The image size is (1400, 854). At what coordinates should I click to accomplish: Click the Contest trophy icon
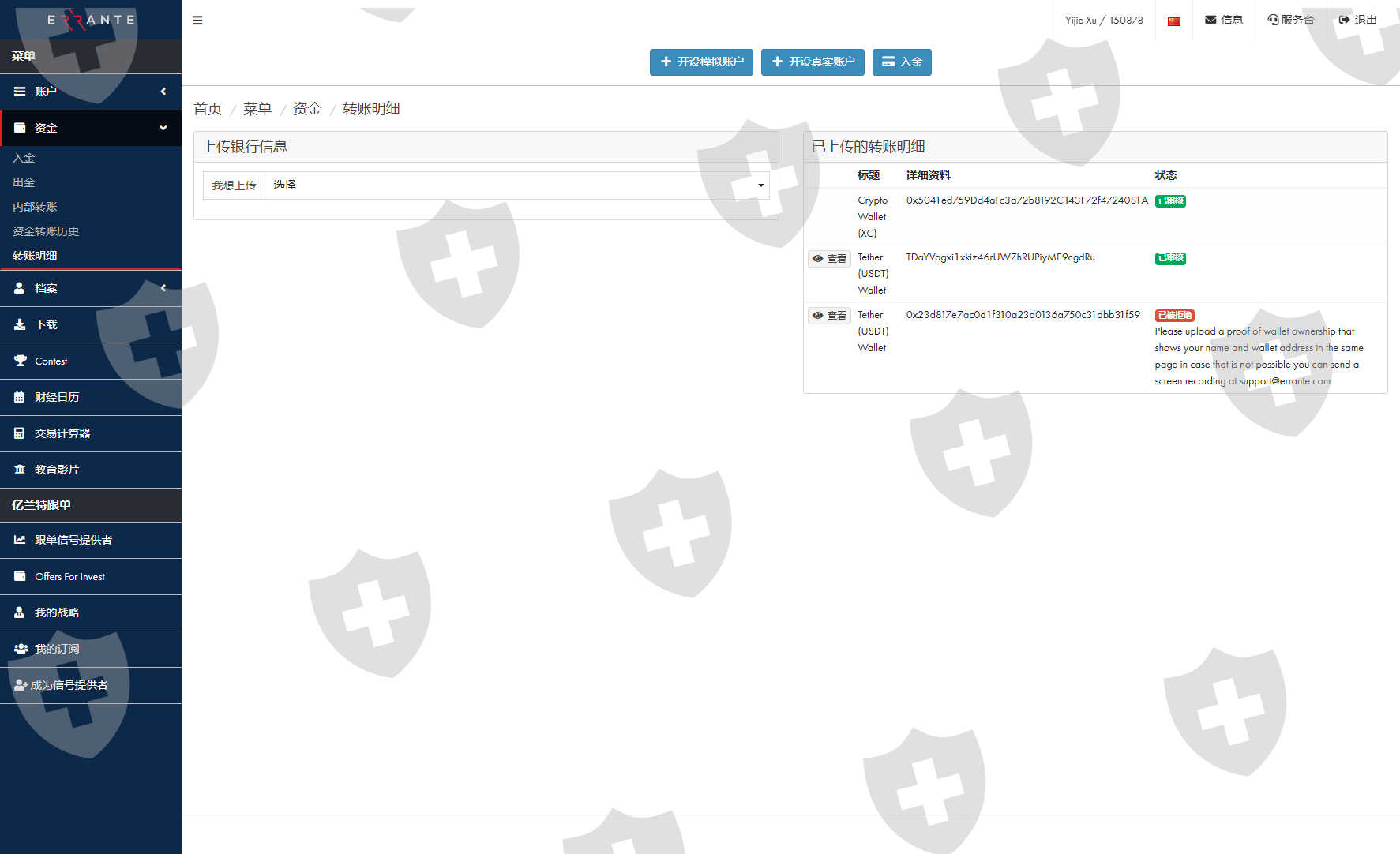pyautogui.click(x=20, y=361)
